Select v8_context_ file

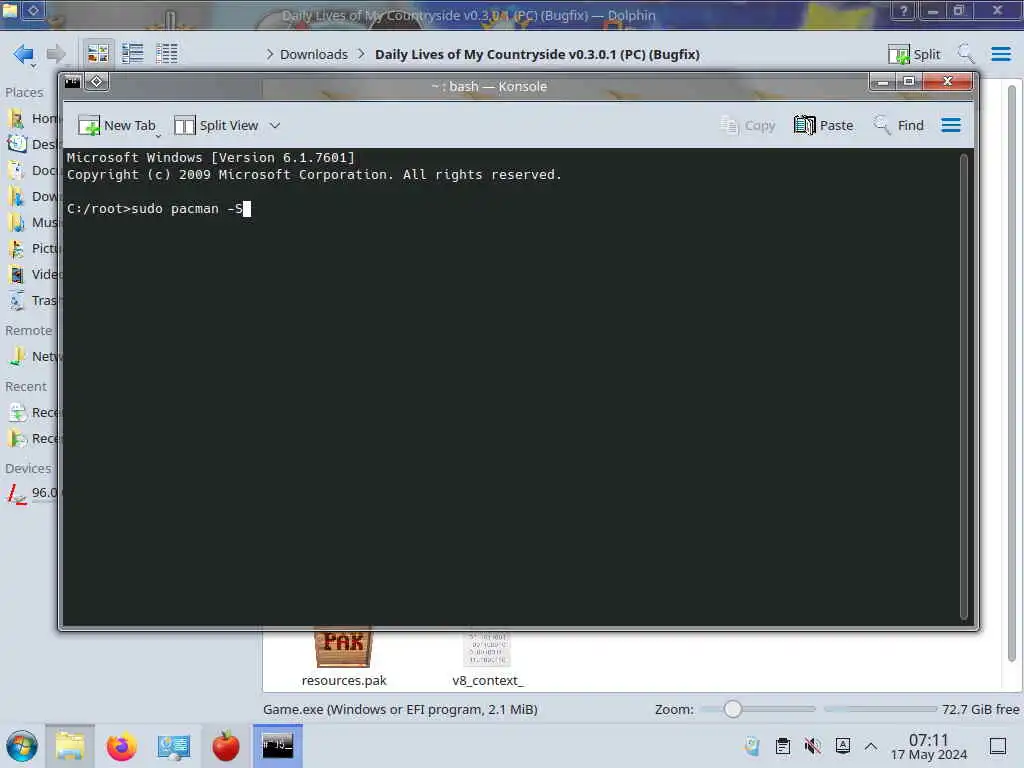point(487,658)
